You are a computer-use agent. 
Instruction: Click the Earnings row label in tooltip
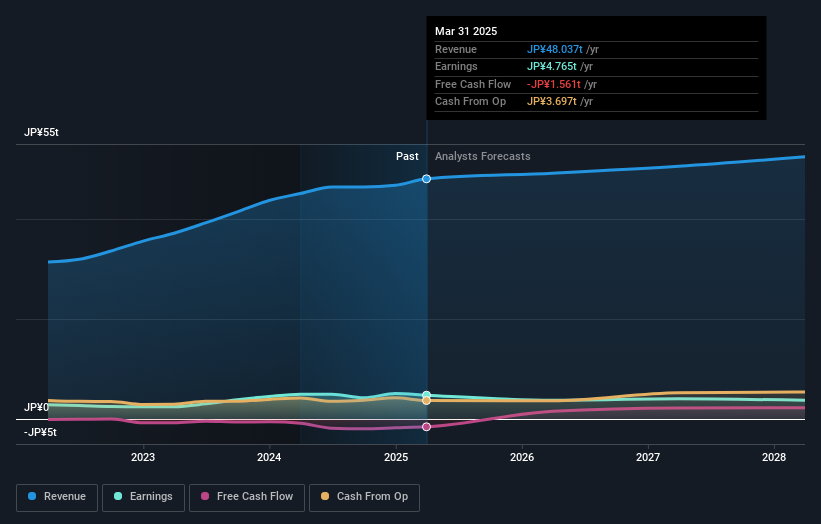point(456,66)
